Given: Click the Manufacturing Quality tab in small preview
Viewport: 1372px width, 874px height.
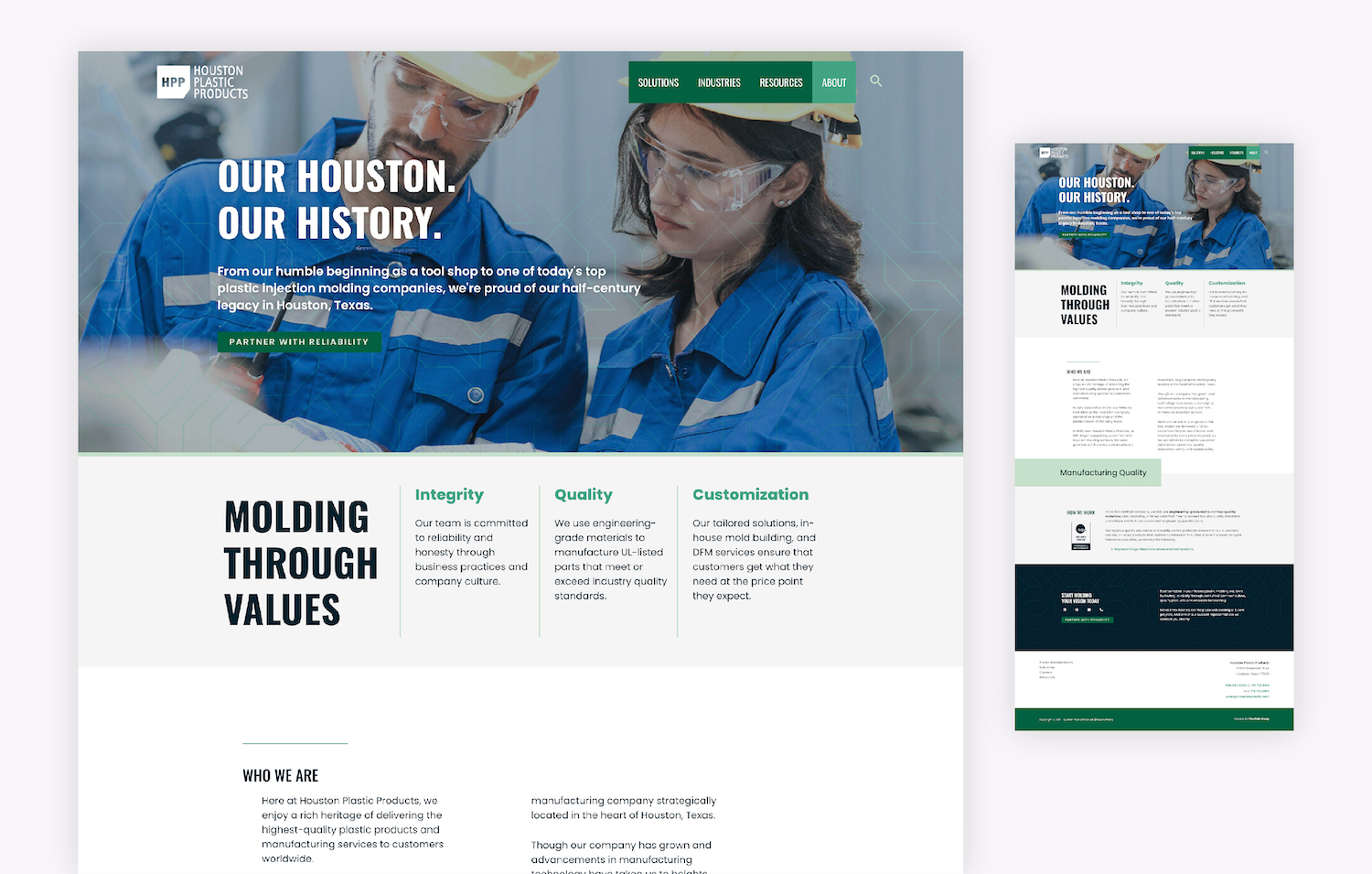Looking at the screenshot, I should coord(1088,473).
